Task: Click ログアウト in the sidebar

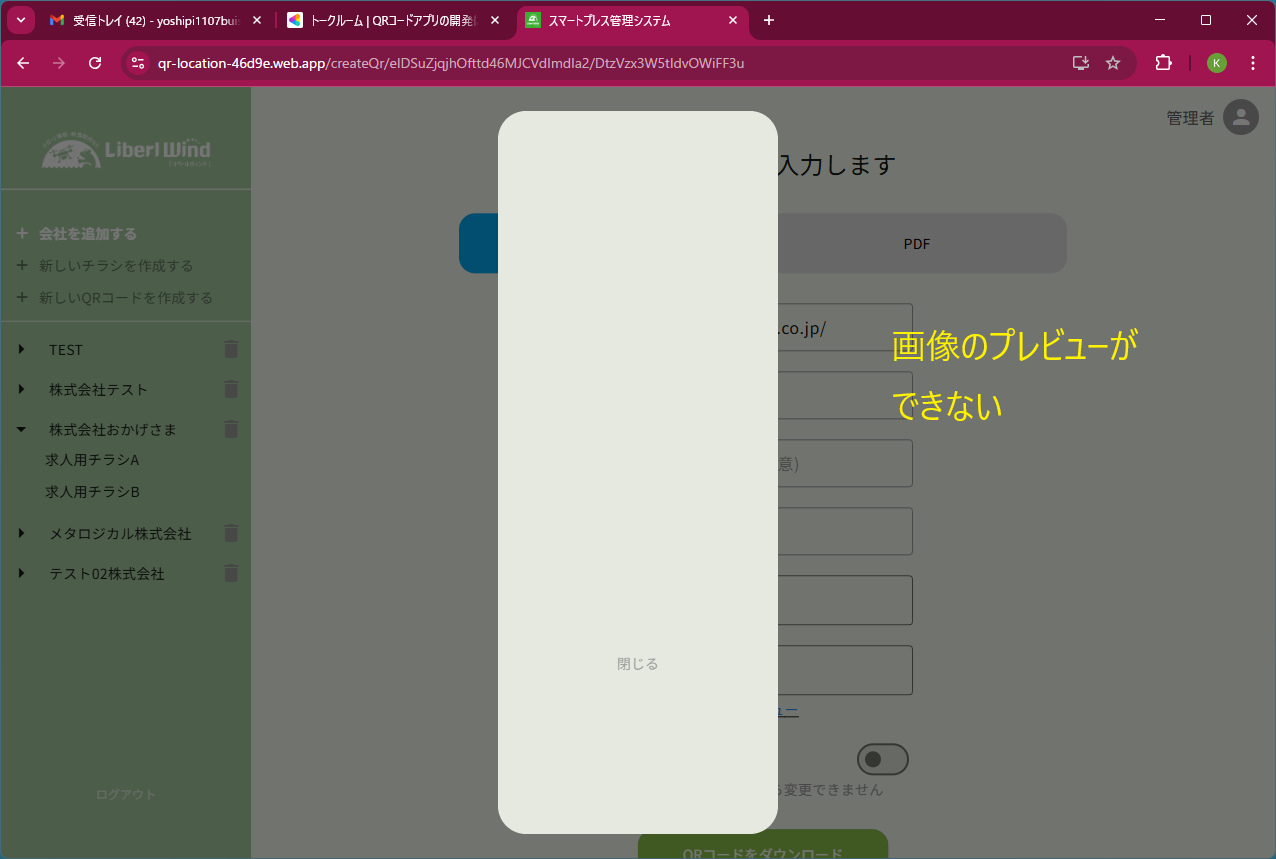Action: [126, 795]
